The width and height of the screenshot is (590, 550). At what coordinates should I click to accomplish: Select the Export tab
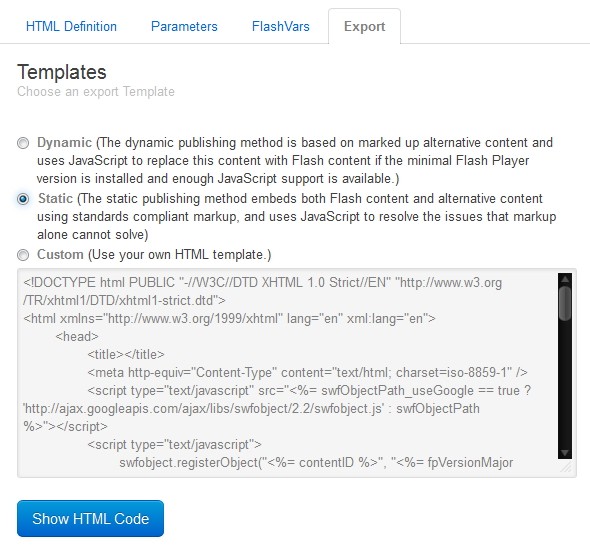(364, 26)
